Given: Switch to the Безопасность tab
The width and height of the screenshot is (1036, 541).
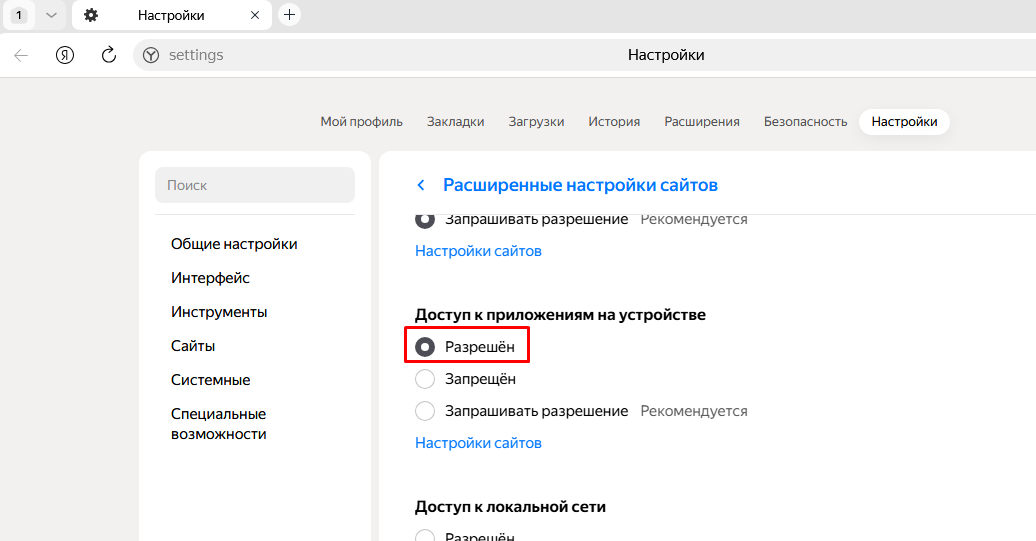Looking at the screenshot, I should tap(805, 122).
